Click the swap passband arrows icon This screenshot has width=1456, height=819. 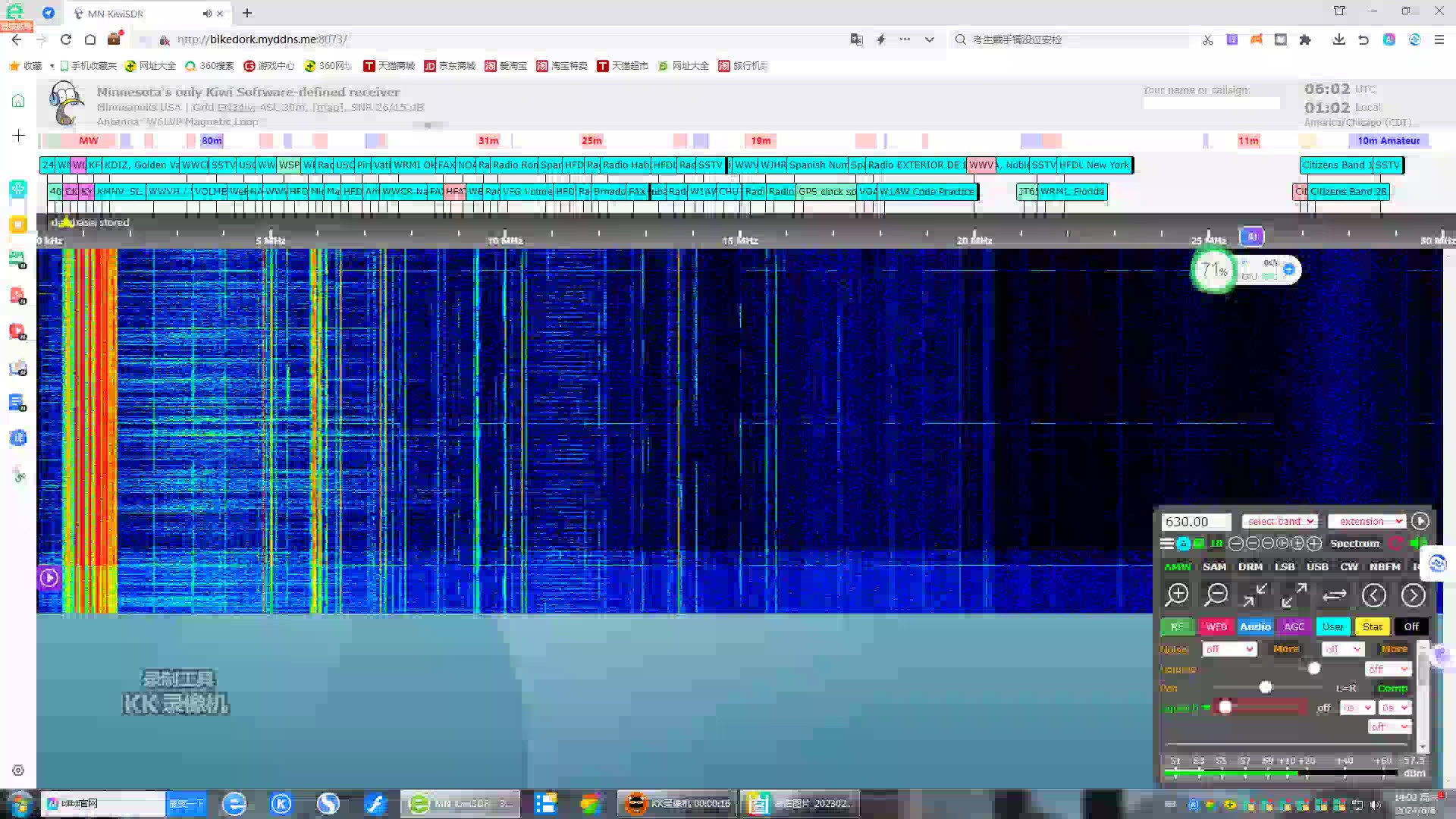(1335, 595)
